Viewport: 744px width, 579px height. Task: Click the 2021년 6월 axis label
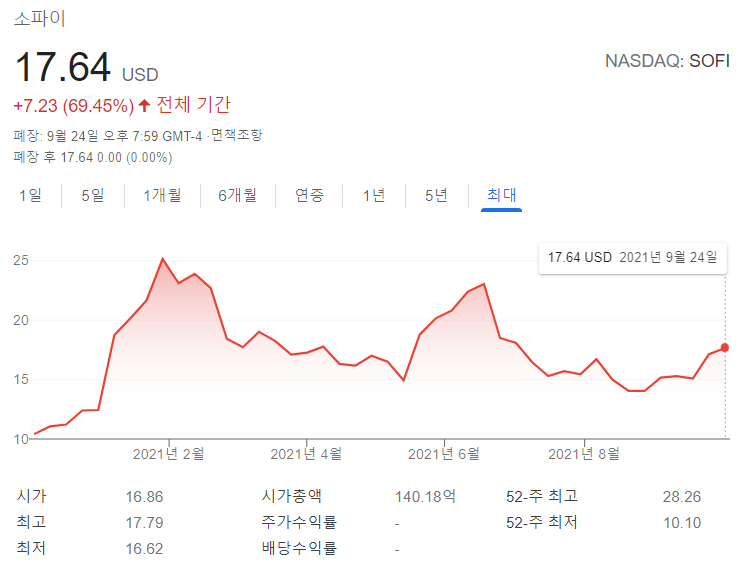pyautogui.click(x=444, y=454)
